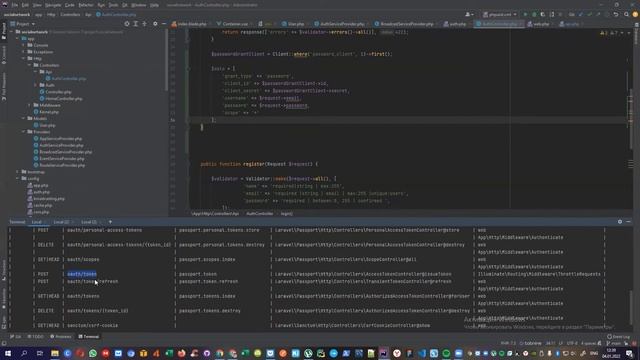
Task: Switch to the Local (2) terminal tab
Action: [61, 222]
